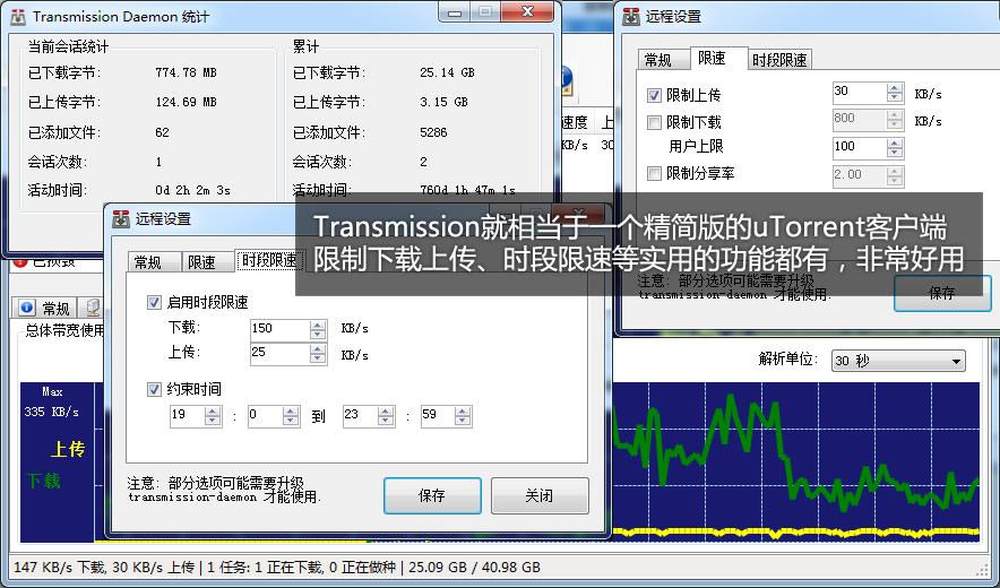Increase start hour 19 with up arrow

pyautogui.click(x=212, y=412)
